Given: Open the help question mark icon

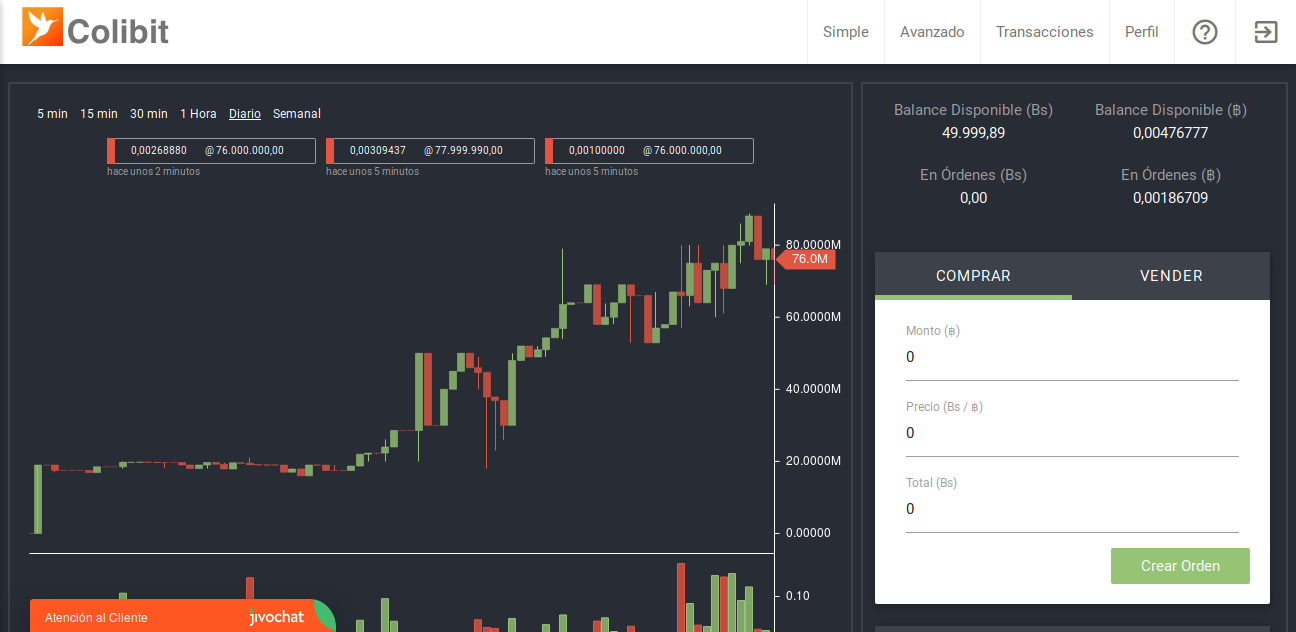Looking at the screenshot, I should [x=1204, y=32].
